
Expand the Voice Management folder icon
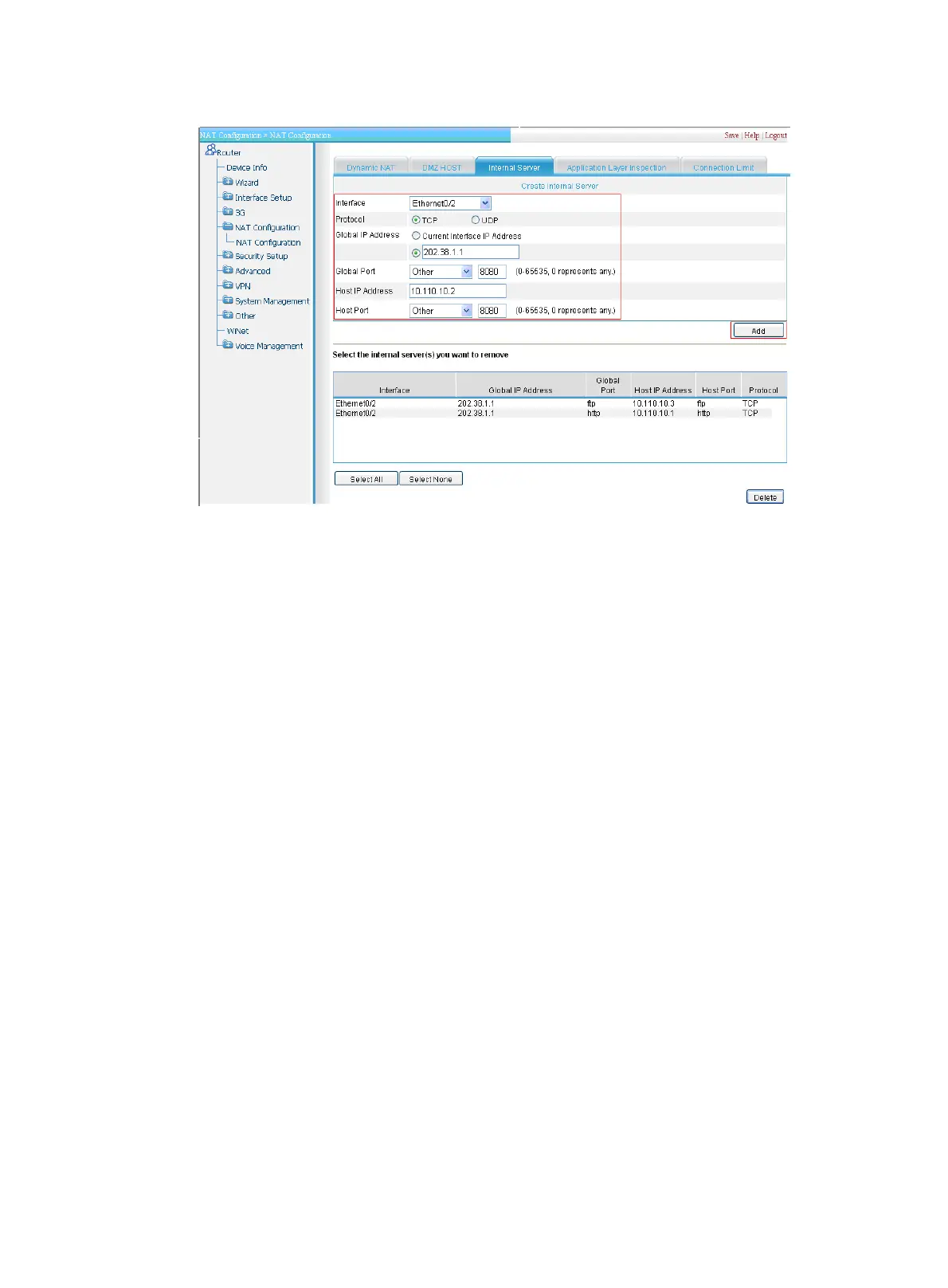click(228, 345)
